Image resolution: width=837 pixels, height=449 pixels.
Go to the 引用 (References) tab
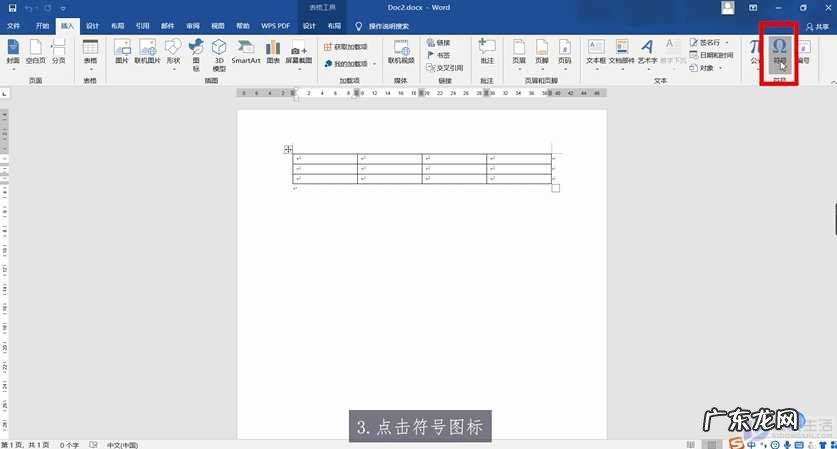tap(143, 26)
